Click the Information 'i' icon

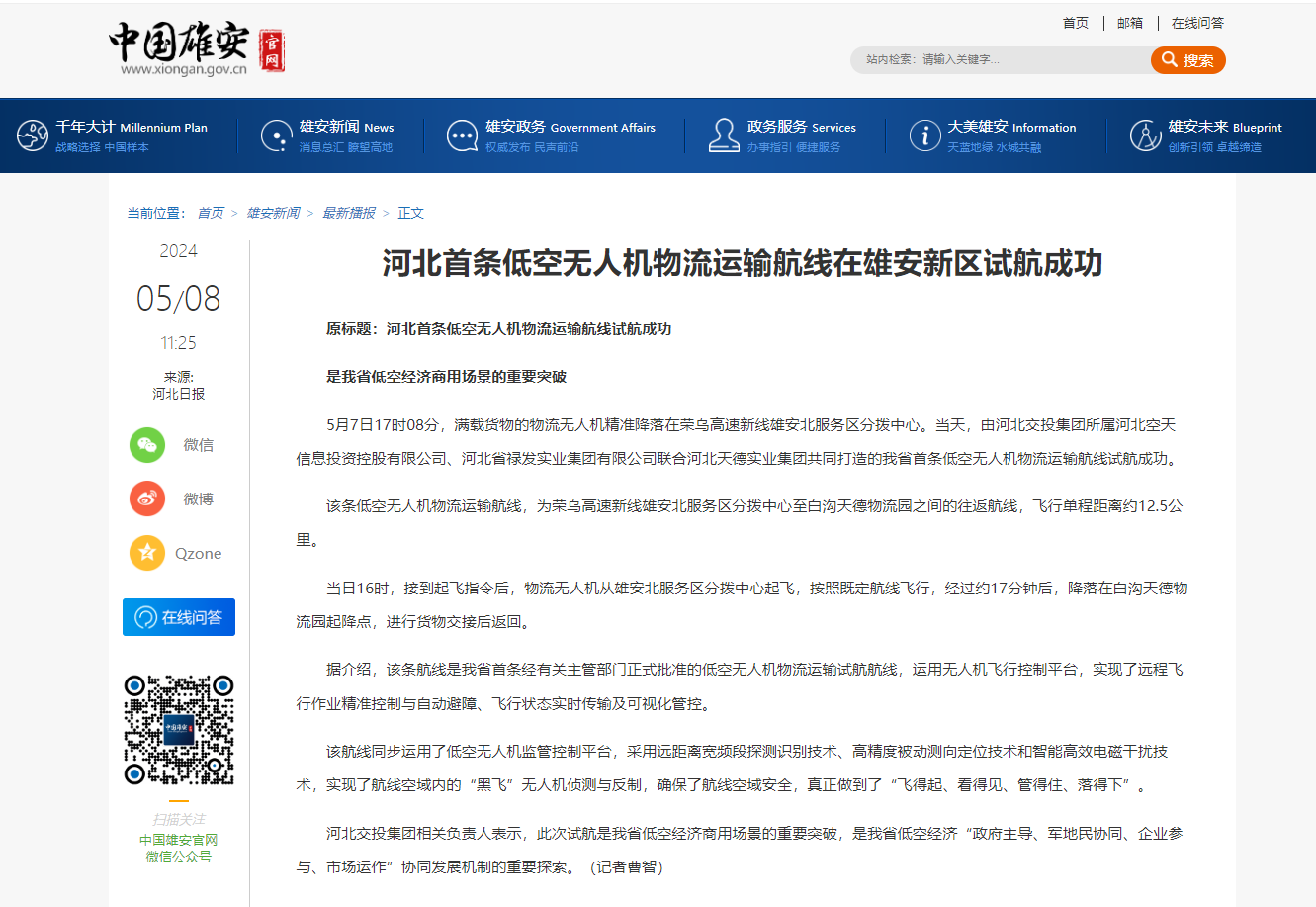[x=924, y=136]
